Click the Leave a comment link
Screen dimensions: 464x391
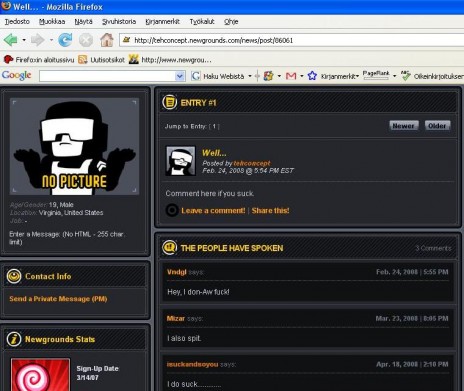(x=213, y=211)
